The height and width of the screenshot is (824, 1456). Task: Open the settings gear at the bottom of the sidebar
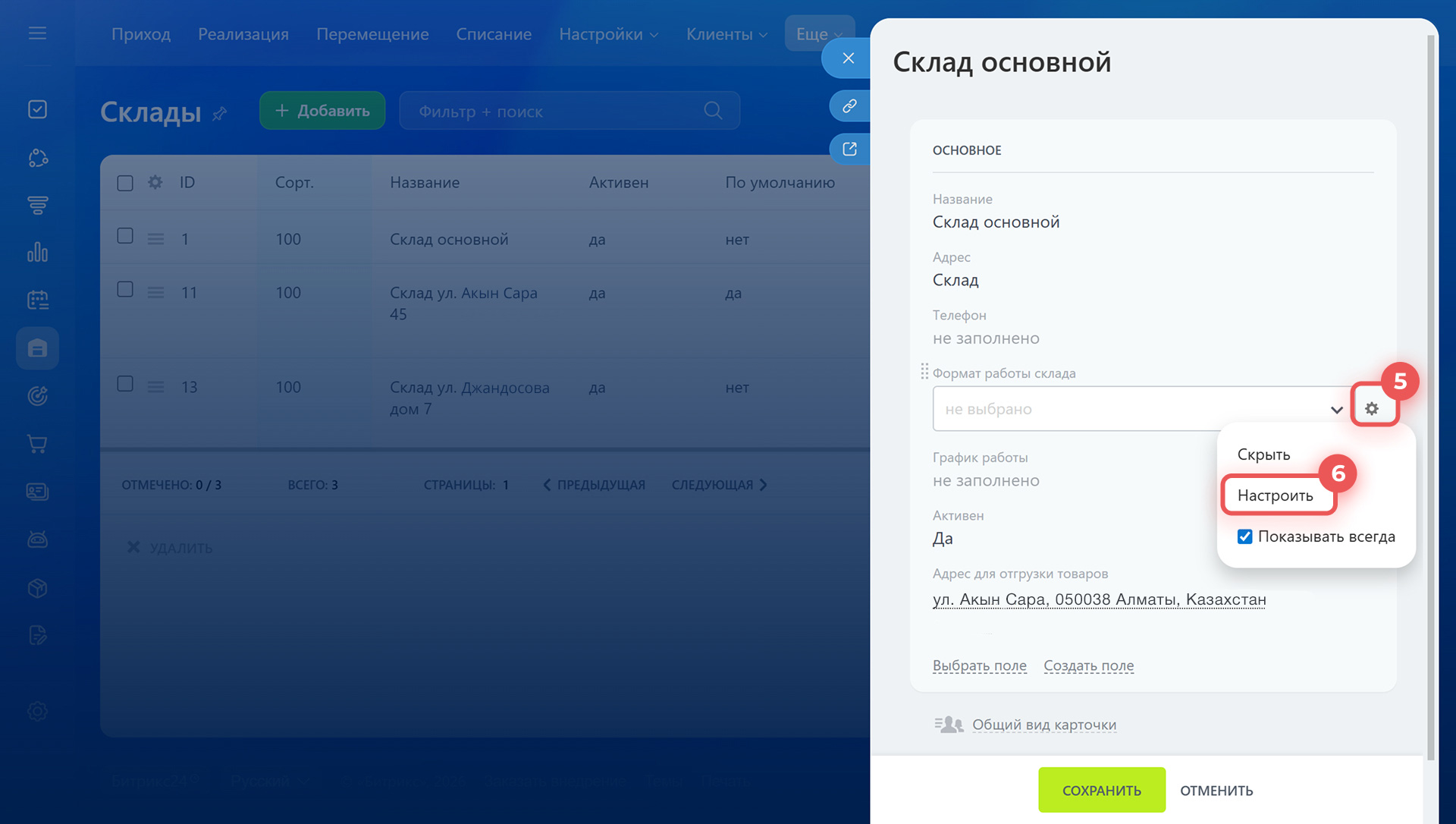pos(37,711)
